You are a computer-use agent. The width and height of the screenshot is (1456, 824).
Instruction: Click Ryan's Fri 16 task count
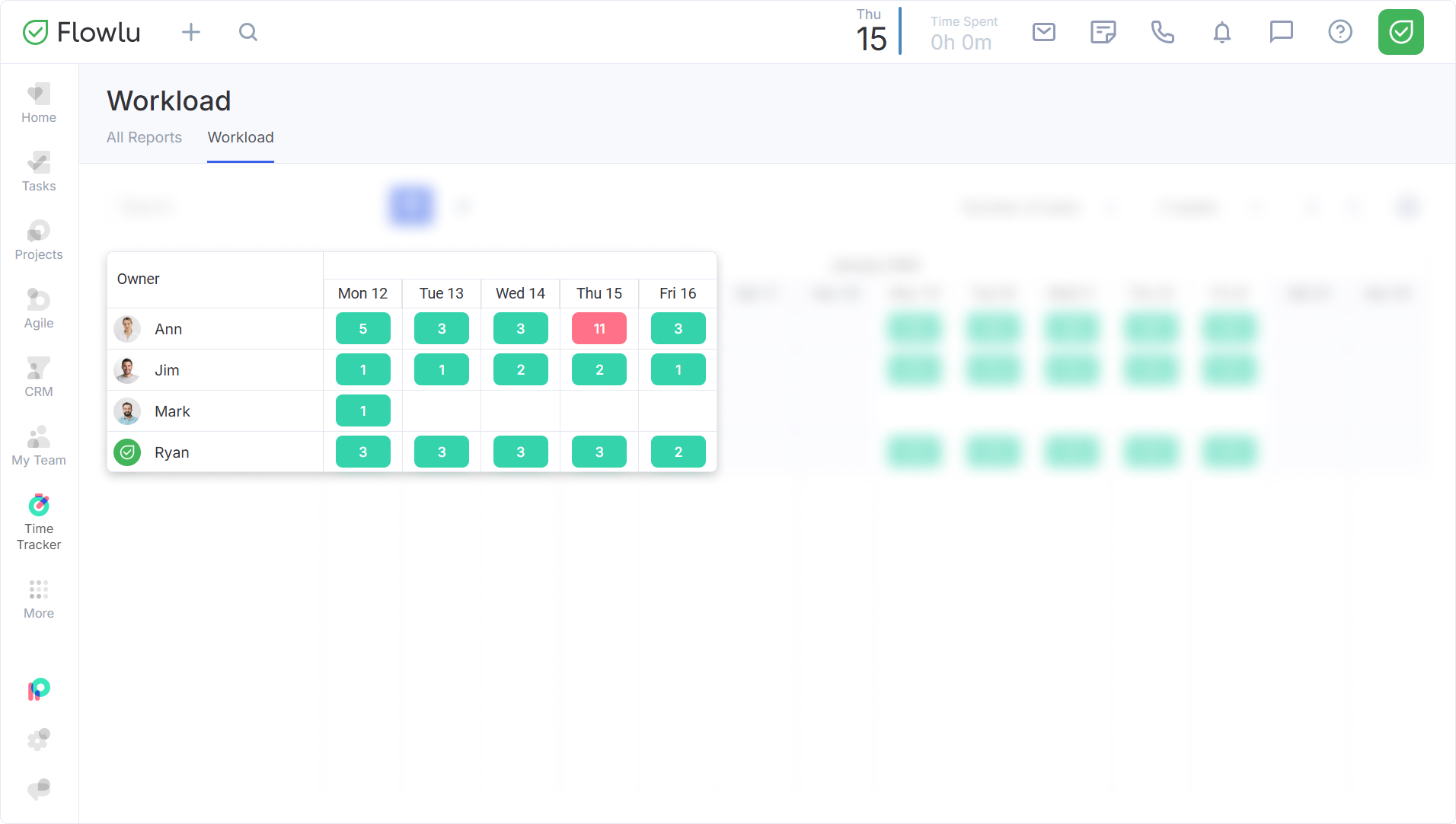click(x=678, y=452)
